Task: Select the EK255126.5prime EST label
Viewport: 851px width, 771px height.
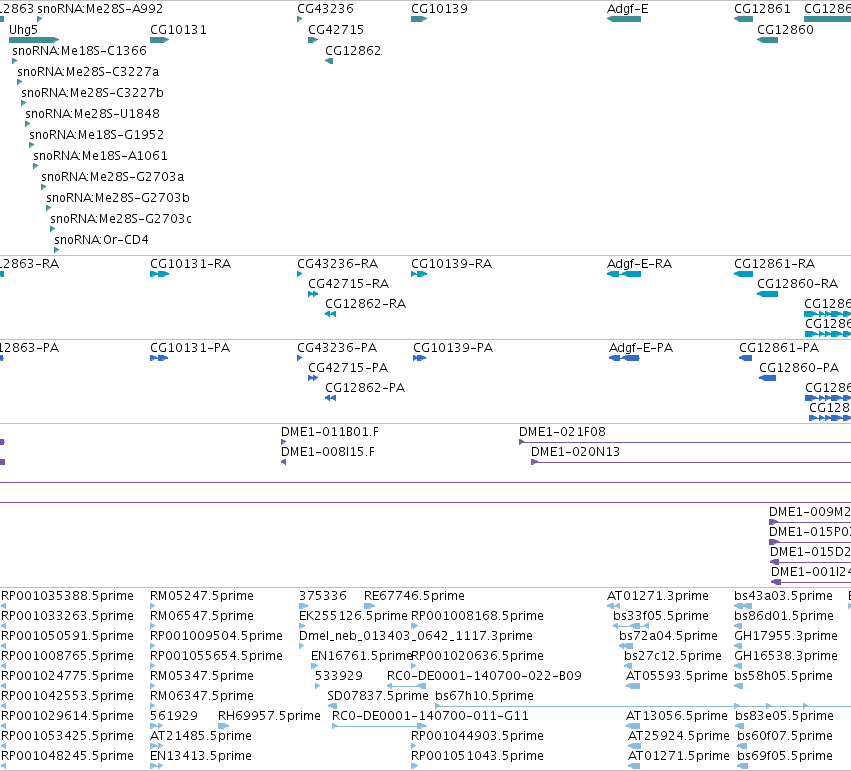Action: [x=353, y=616]
